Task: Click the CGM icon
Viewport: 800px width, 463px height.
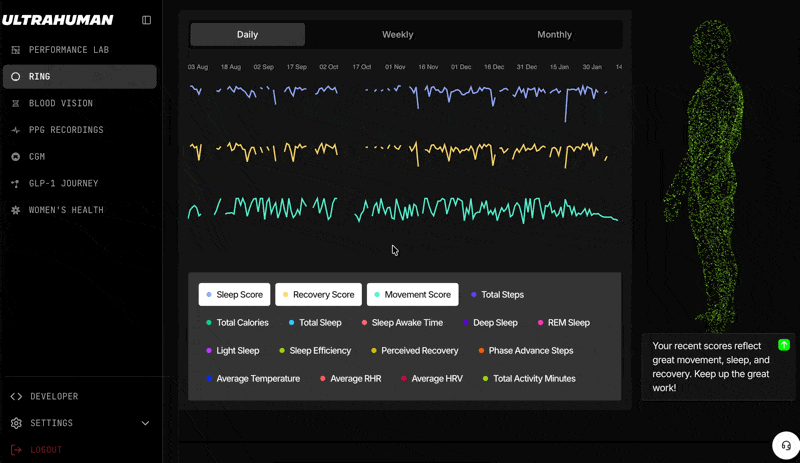Action: (16, 157)
